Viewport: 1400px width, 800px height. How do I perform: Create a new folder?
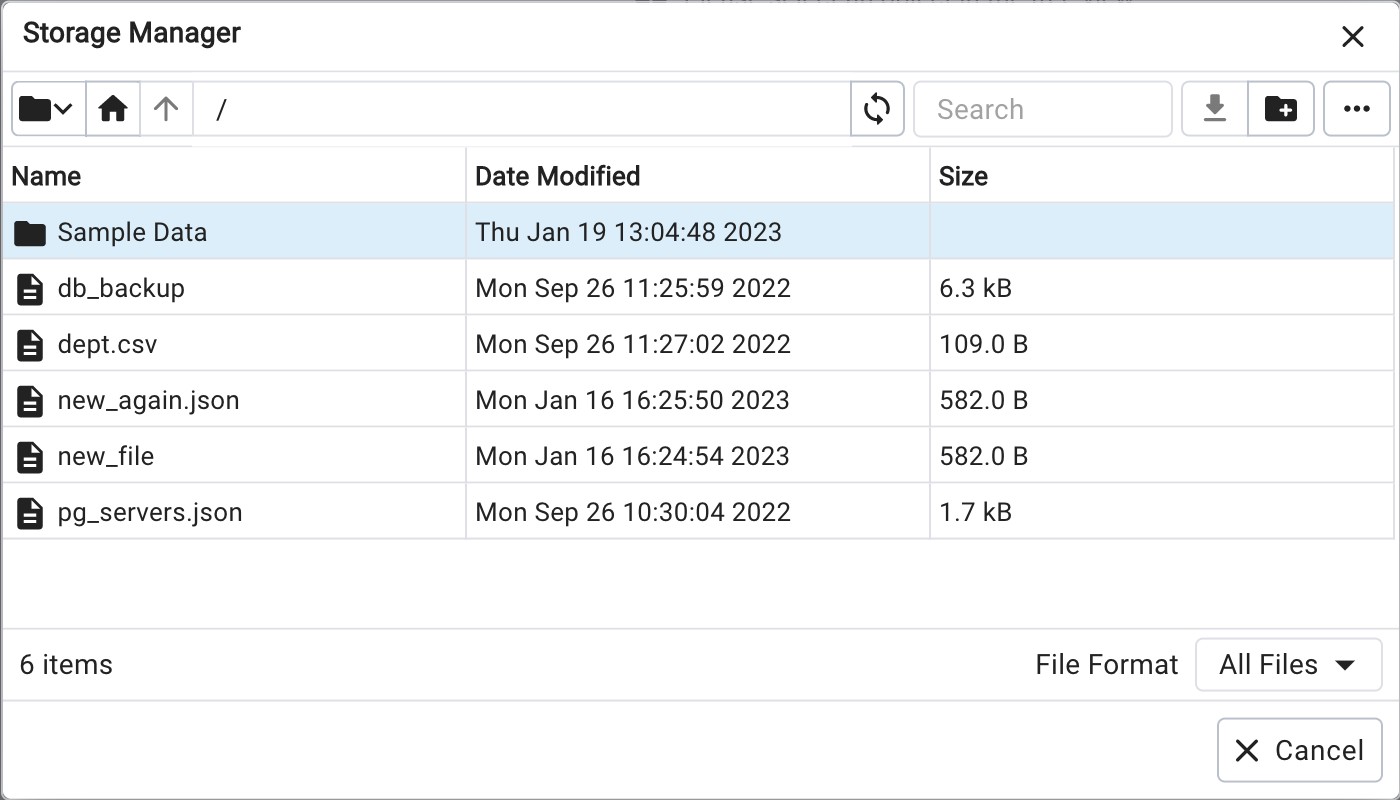click(1281, 109)
